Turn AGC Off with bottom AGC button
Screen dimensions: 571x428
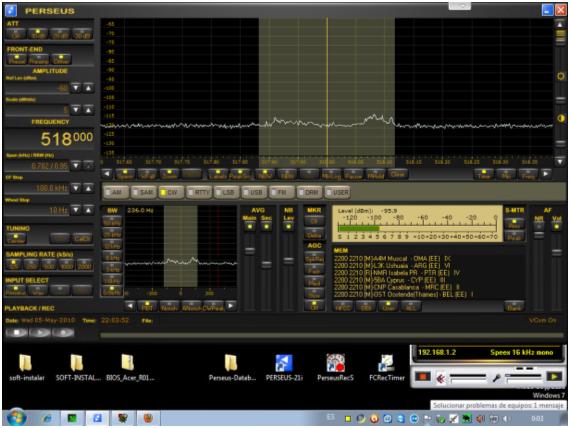314,305
